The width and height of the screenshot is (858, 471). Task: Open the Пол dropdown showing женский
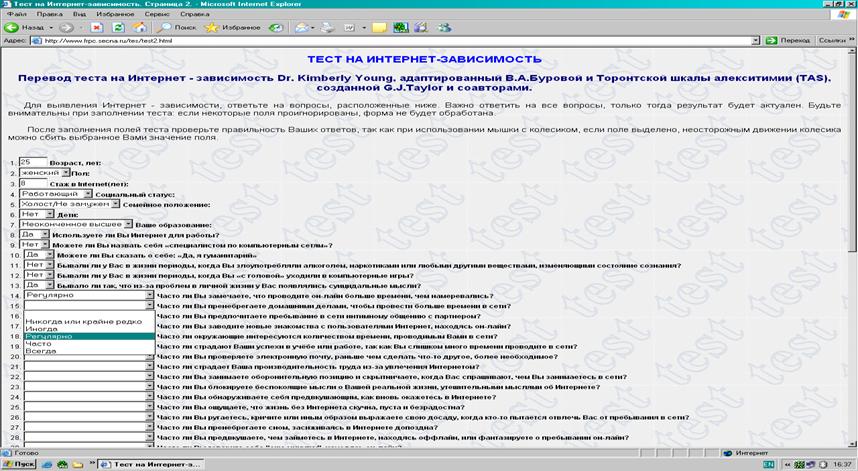(x=45, y=172)
